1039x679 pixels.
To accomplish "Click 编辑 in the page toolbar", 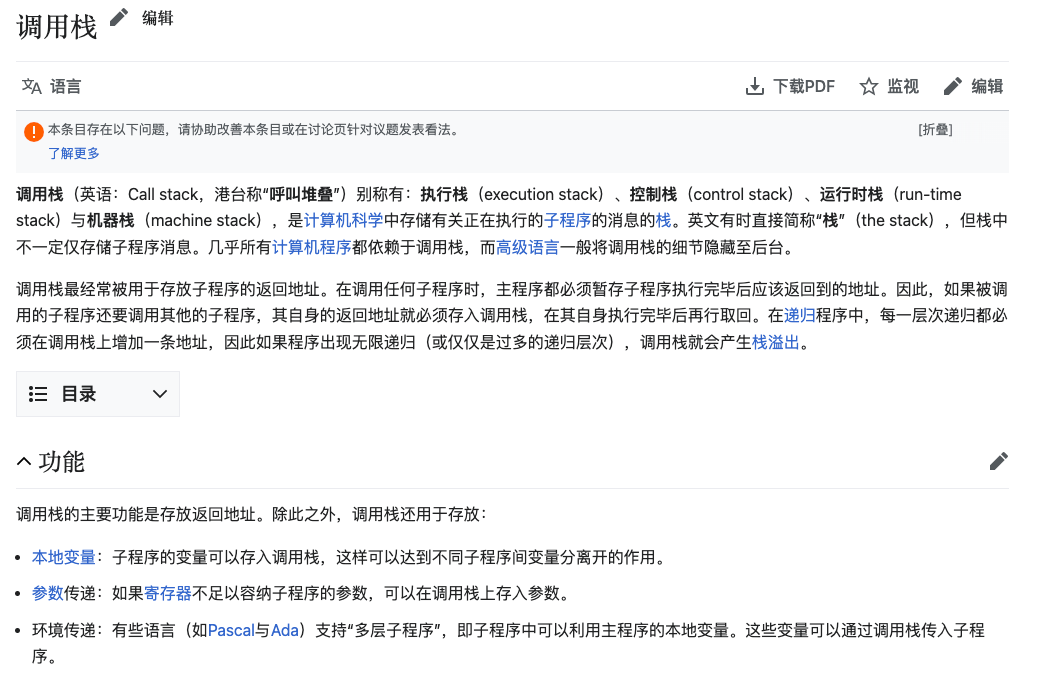I will point(987,86).
